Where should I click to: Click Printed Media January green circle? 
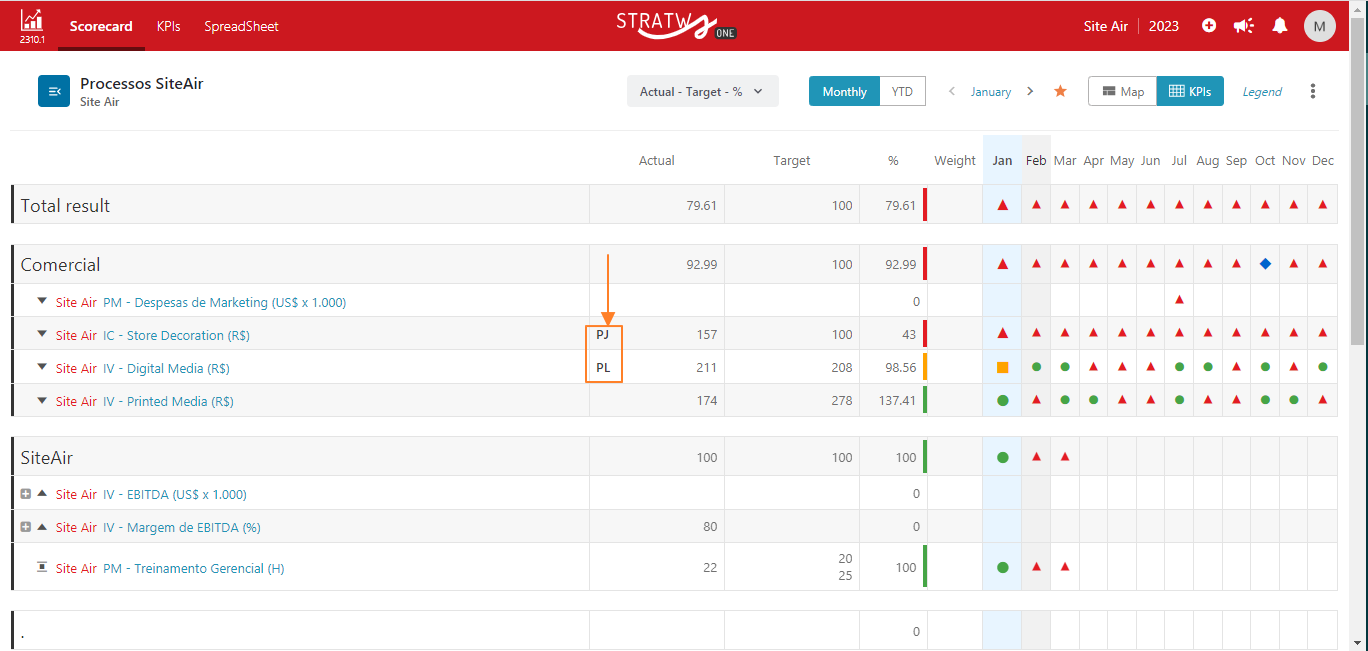(x=1002, y=400)
